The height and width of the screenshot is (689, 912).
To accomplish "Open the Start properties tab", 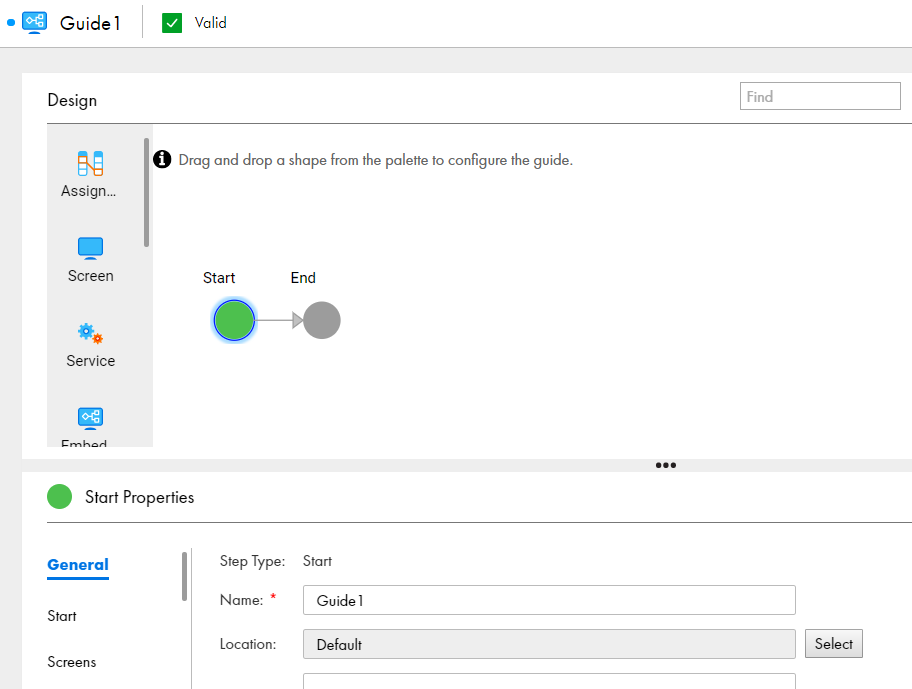I will coord(62,616).
